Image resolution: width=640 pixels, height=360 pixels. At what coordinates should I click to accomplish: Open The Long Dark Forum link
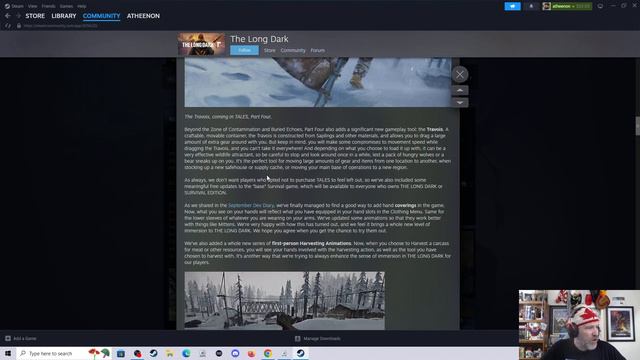pyautogui.click(x=318, y=51)
